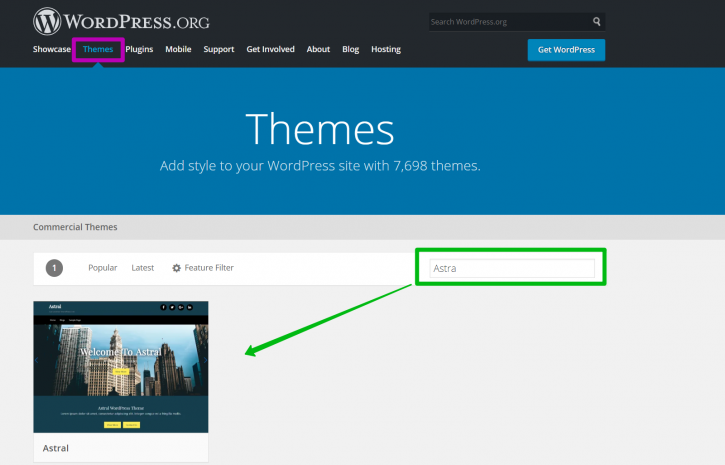The width and height of the screenshot is (725, 465).
Task: Open the Support menu item
Action: point(219,49)
